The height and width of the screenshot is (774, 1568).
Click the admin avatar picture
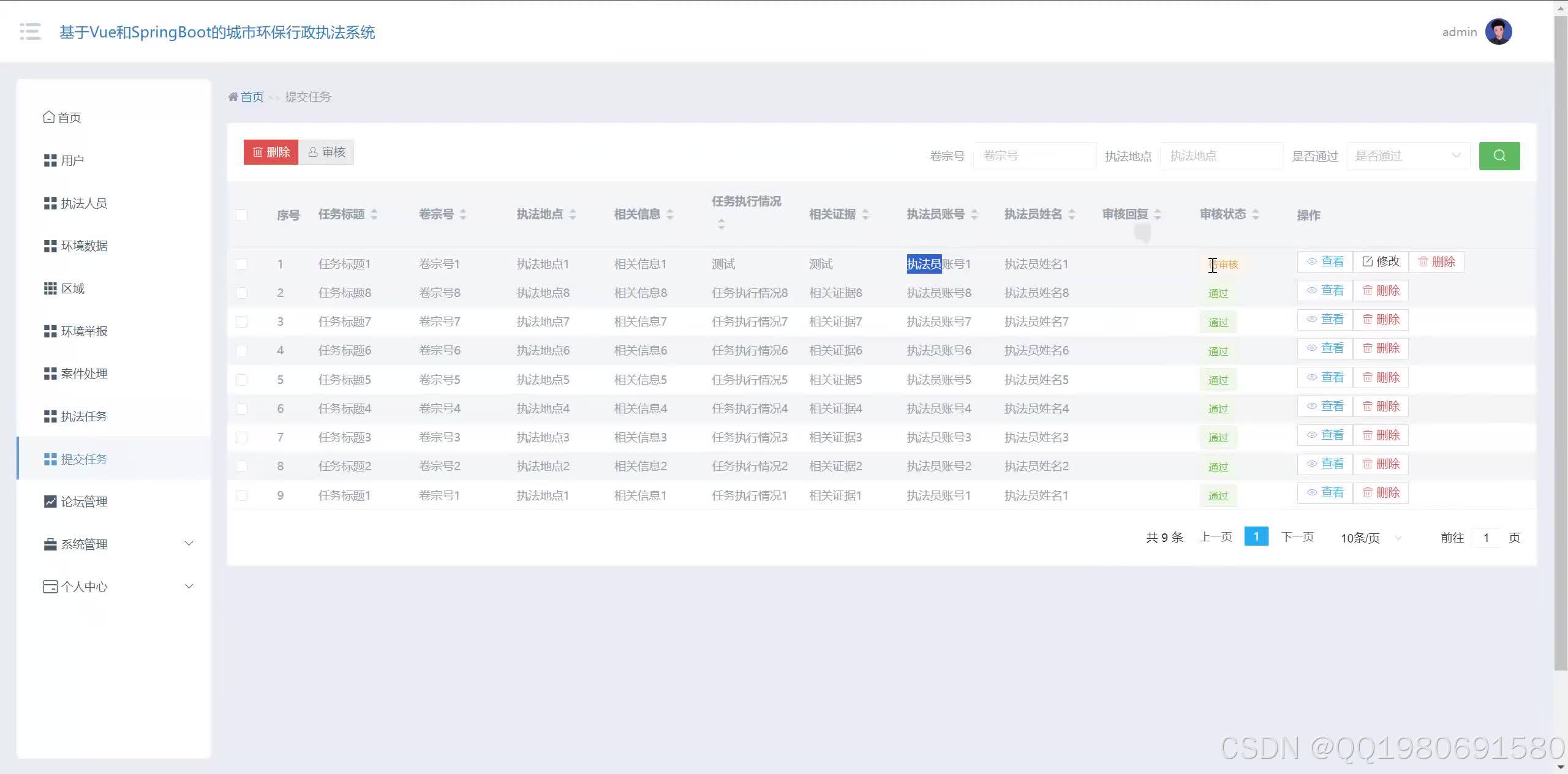1498,32
